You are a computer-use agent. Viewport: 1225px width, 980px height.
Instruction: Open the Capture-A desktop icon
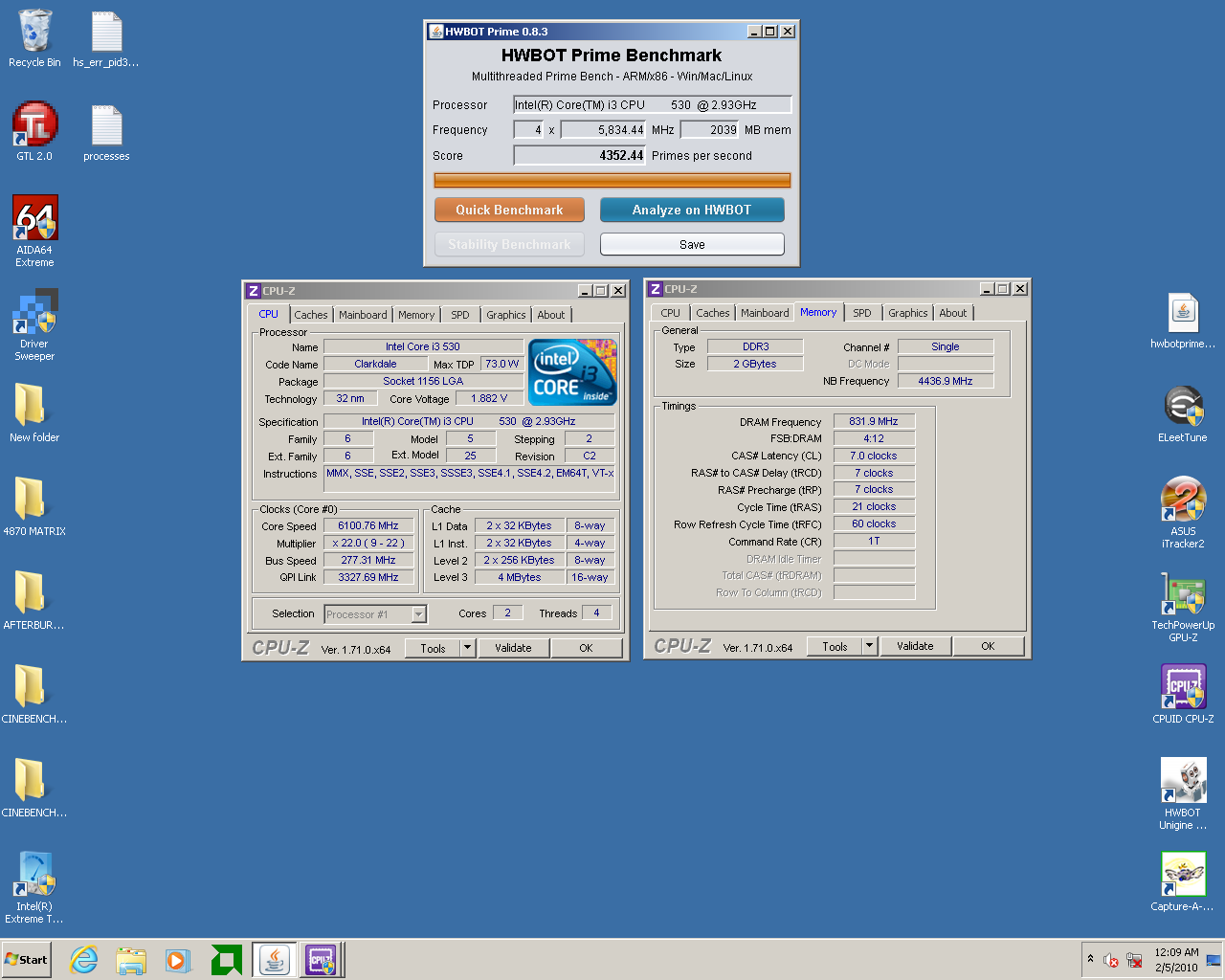1183,881
